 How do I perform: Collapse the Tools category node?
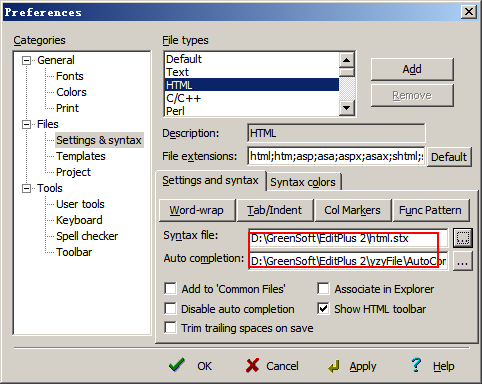[x=26, y=188]
